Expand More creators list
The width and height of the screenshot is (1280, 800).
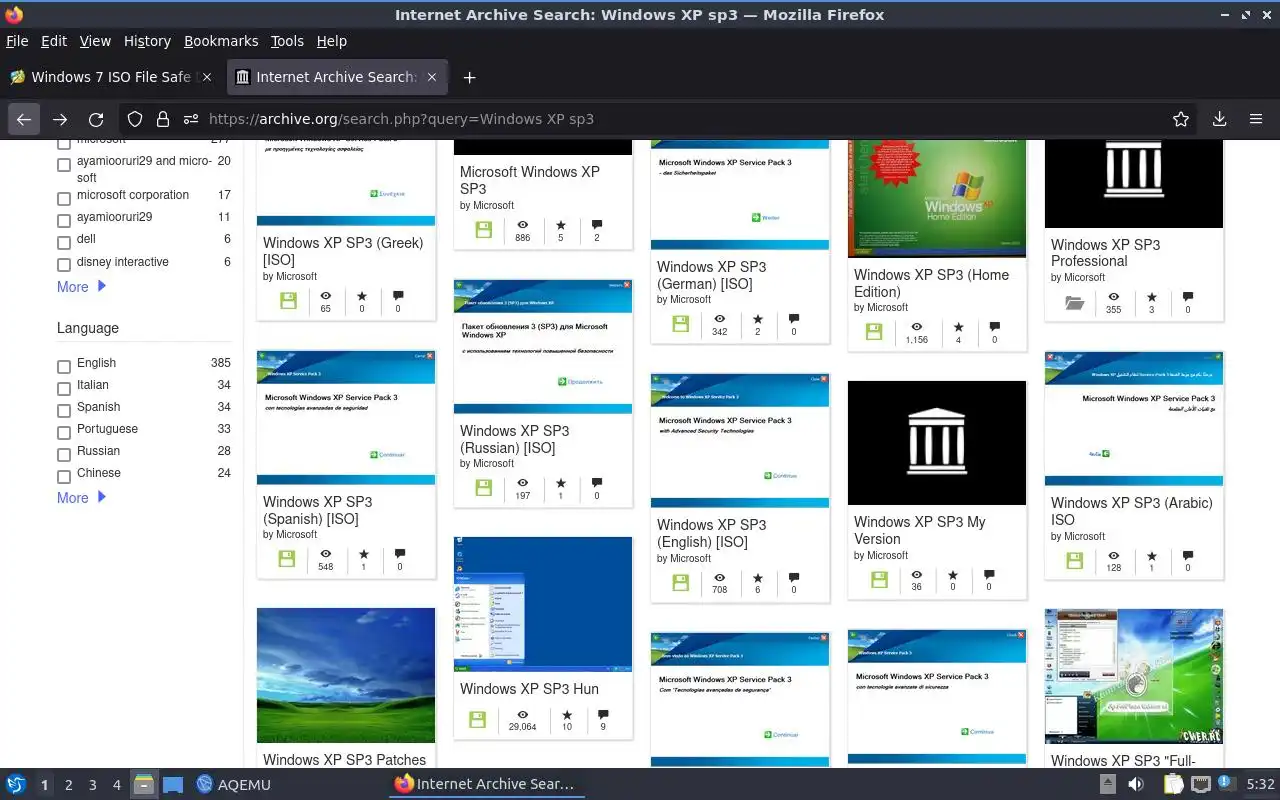(81, 287)
